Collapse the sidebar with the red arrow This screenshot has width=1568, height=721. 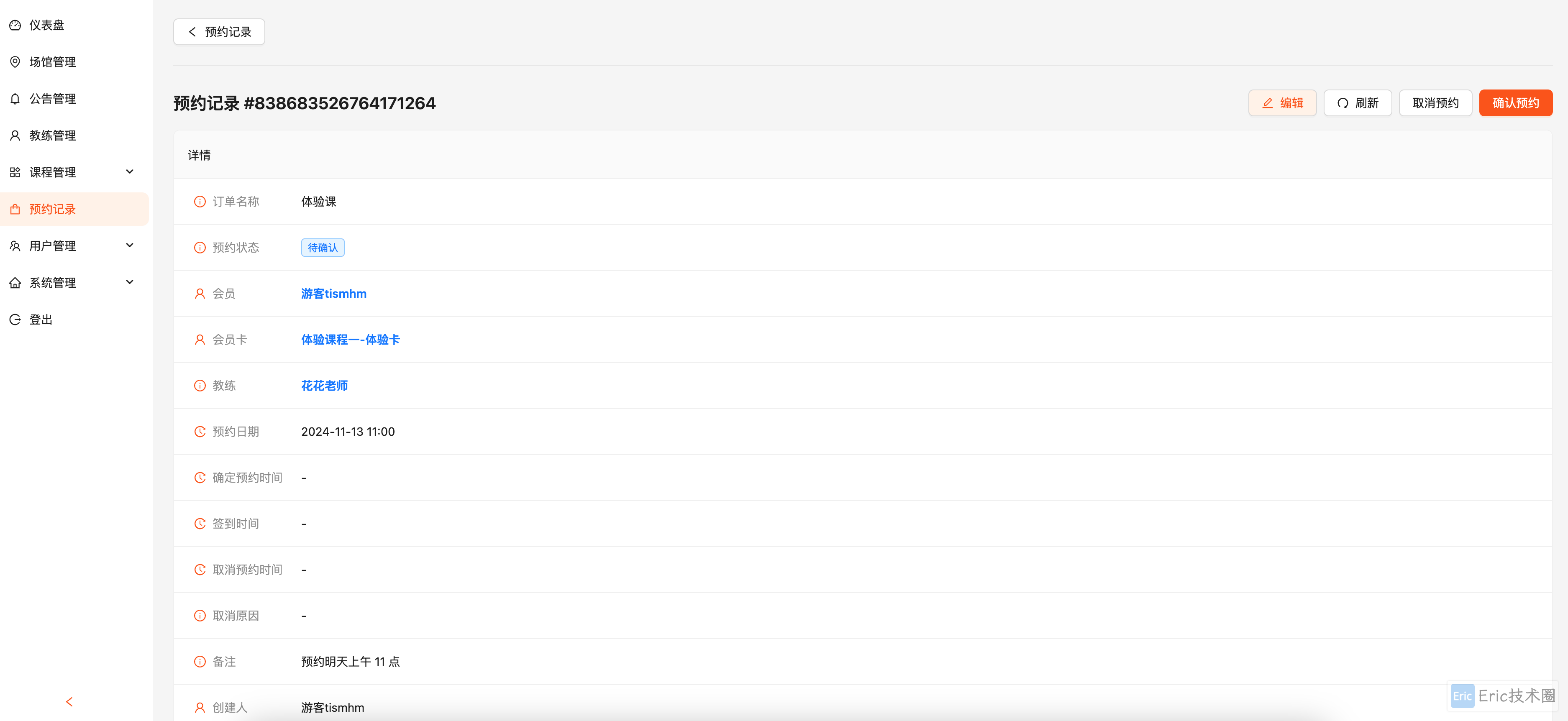pyautogui.click(x=69, y=701)
